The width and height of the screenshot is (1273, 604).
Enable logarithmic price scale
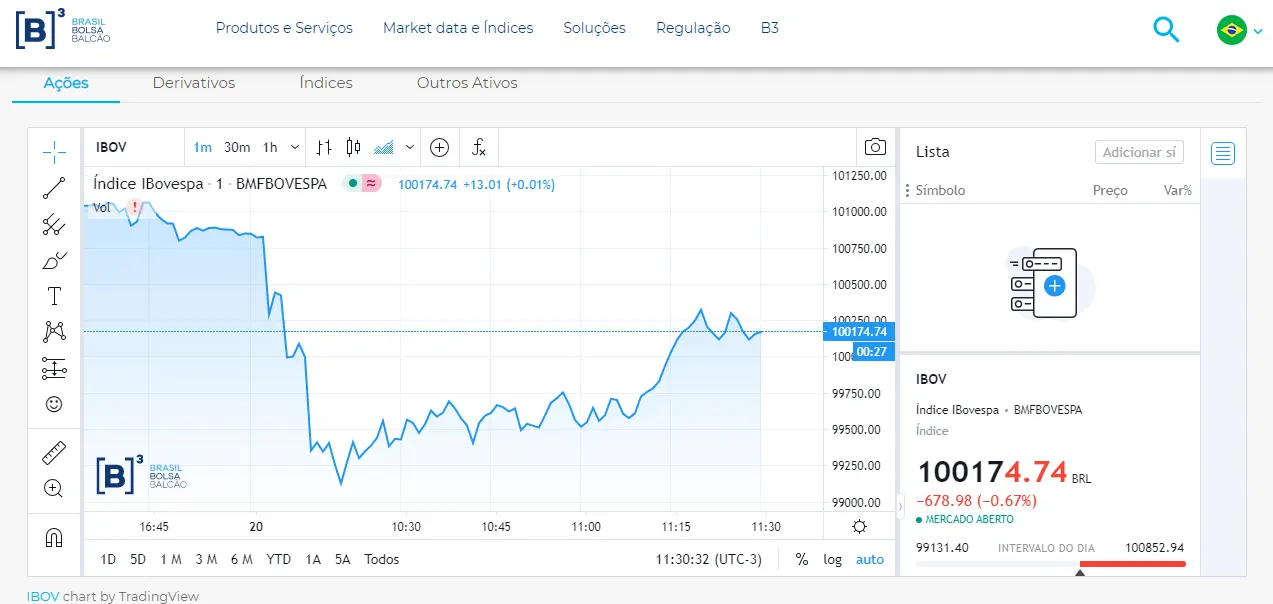(x=832, y=559)
